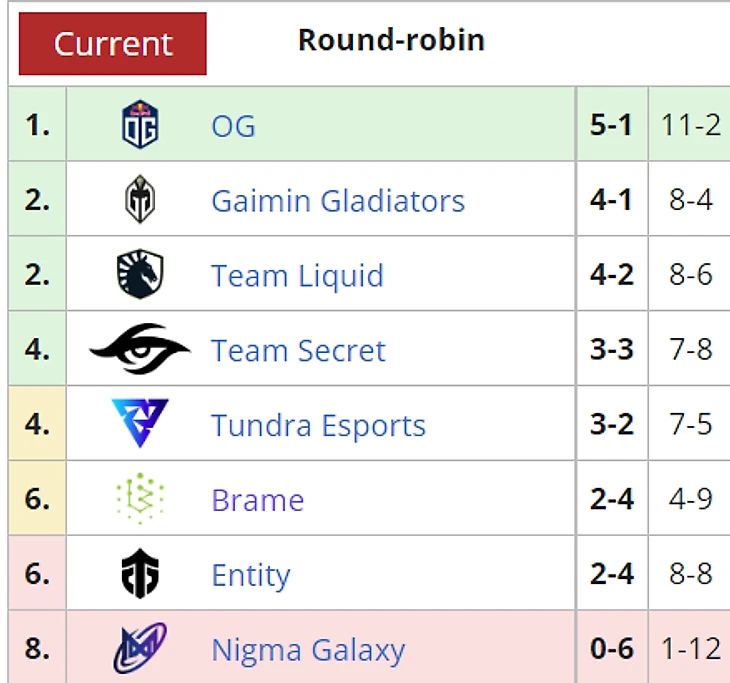730x683 pixels.
Task: Click the Entity team logo
Action: coord(140,575)
